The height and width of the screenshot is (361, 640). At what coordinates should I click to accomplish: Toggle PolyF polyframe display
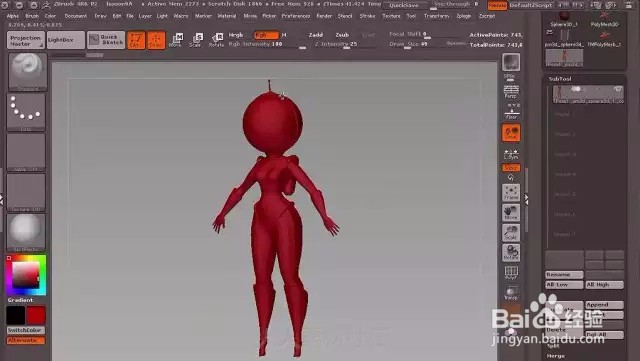tap(511, 272)
